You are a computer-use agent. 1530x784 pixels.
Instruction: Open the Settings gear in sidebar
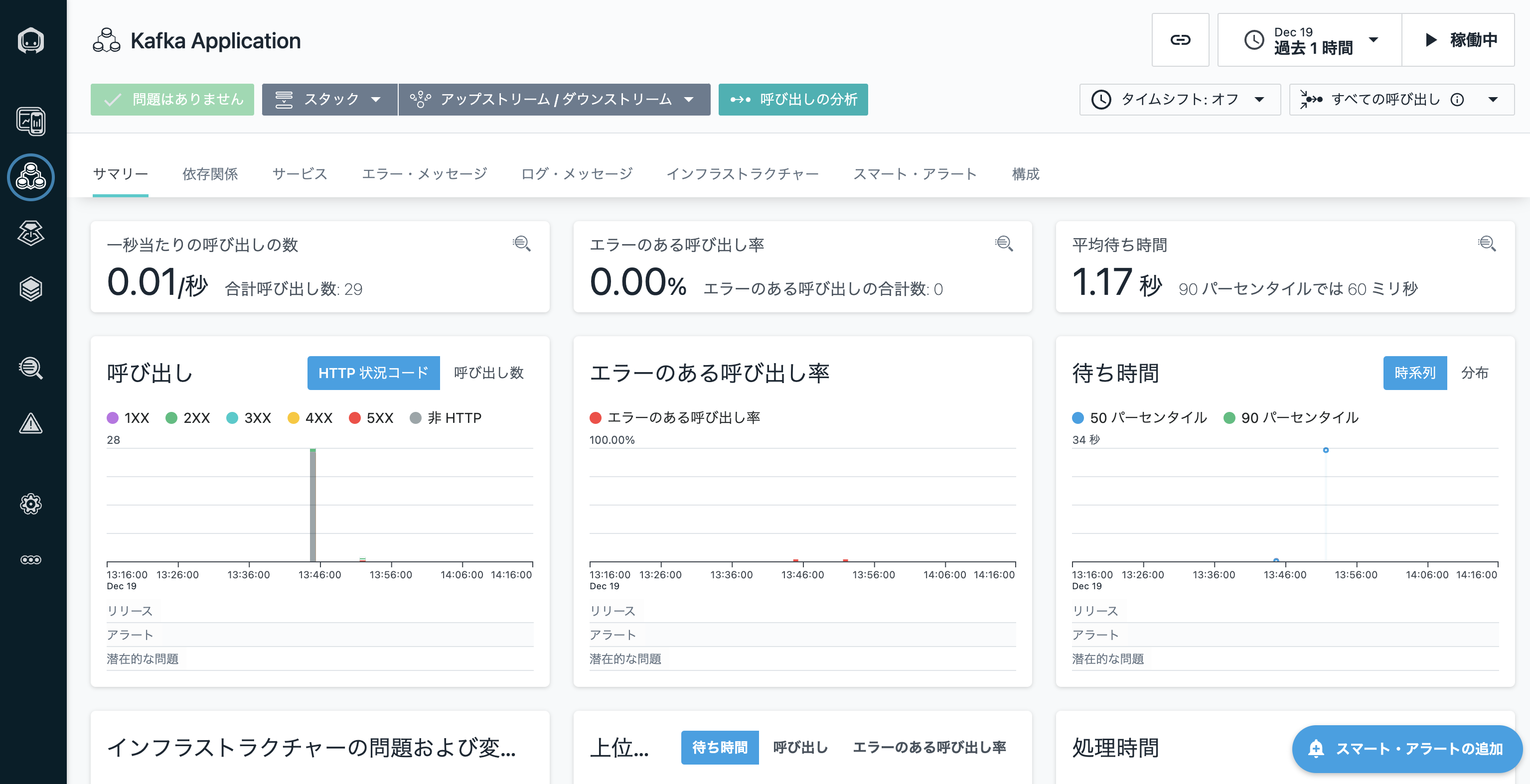(30, 504)
